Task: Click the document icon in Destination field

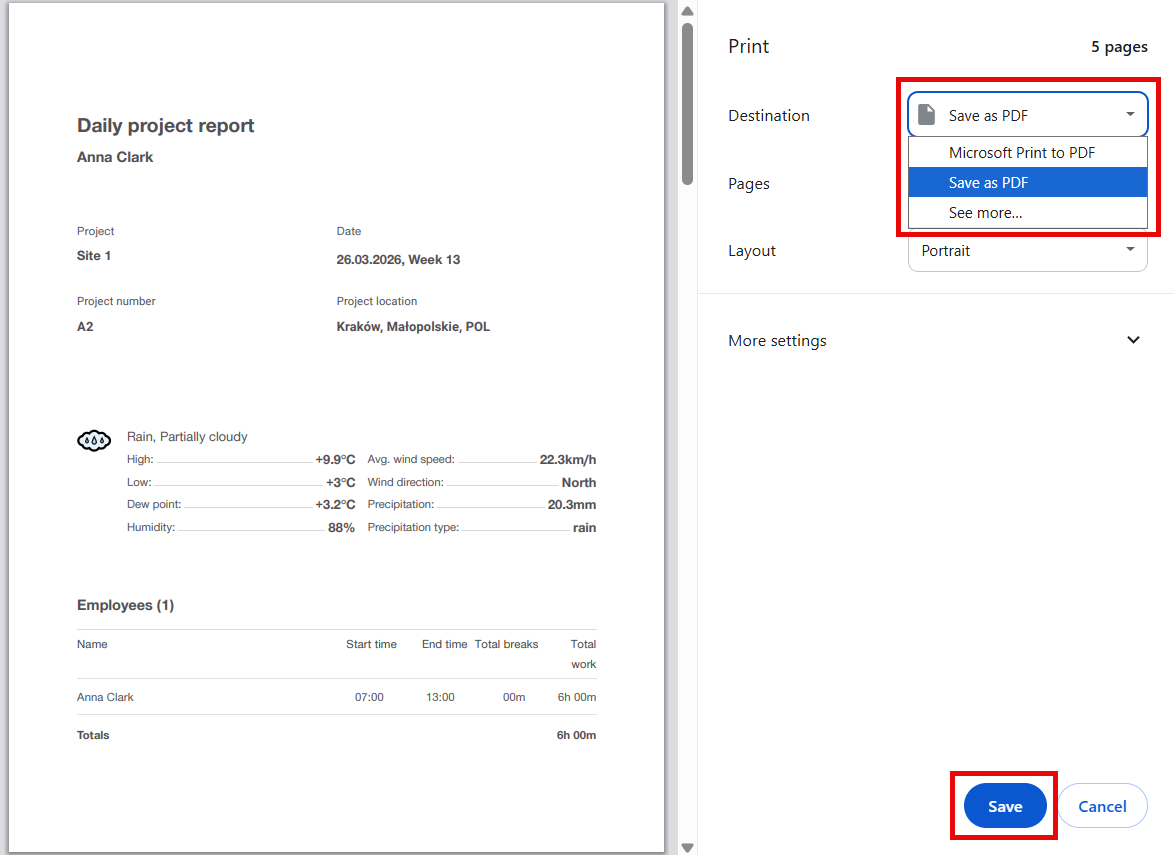Action: (927, 115)
